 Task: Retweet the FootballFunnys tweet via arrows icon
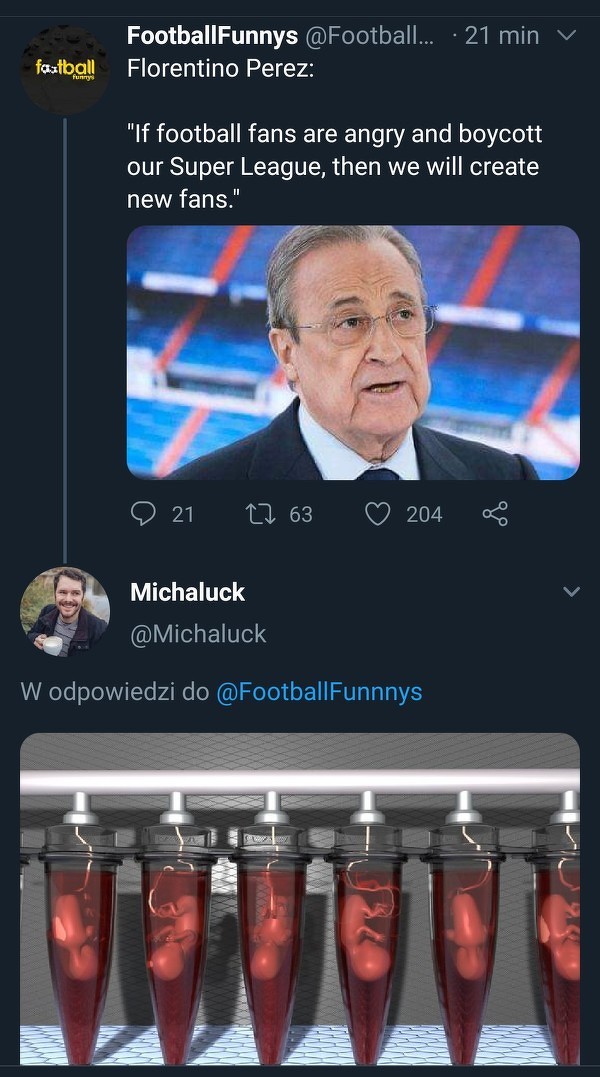coord(259,514)
